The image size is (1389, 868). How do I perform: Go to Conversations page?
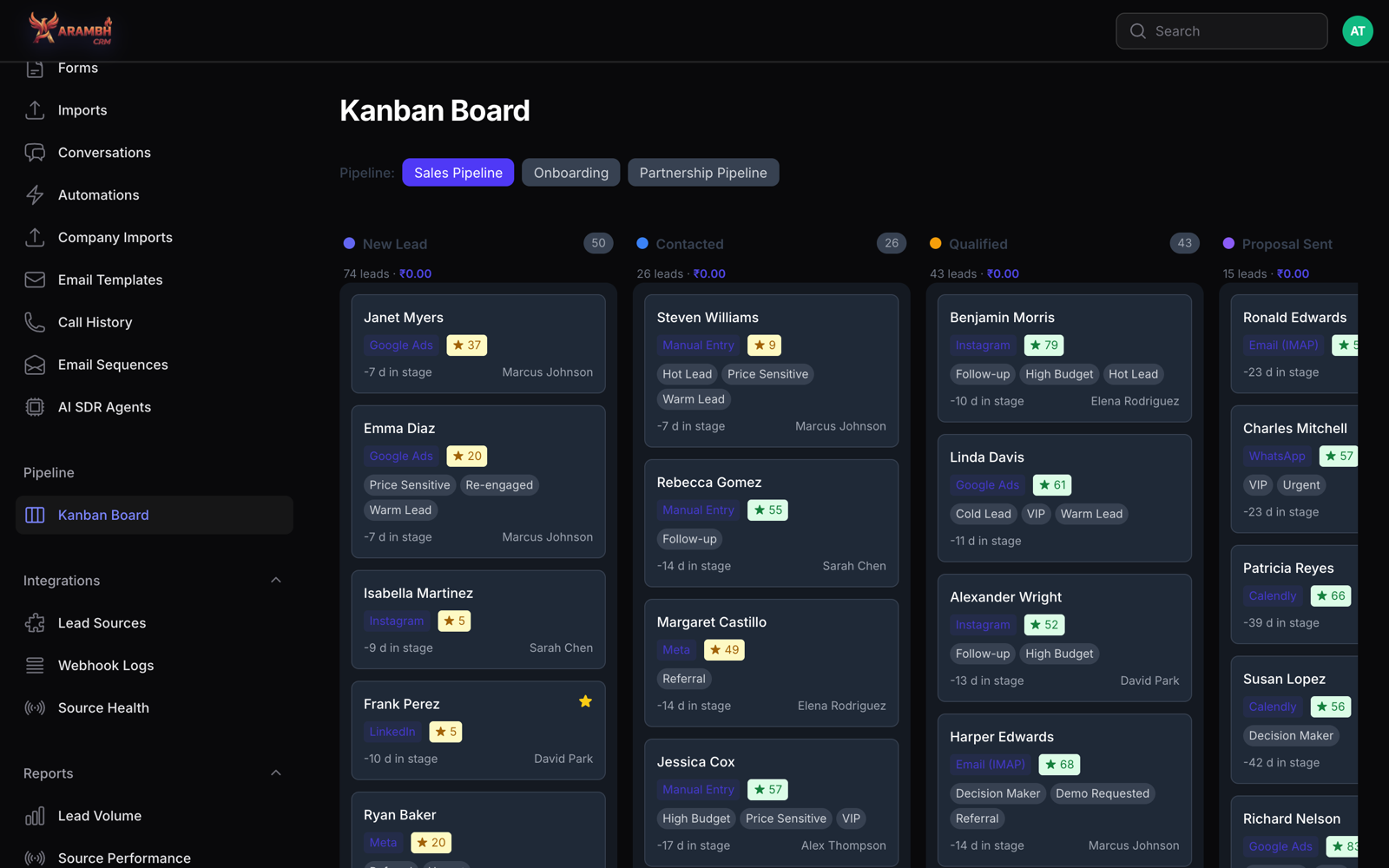point(104,153)
